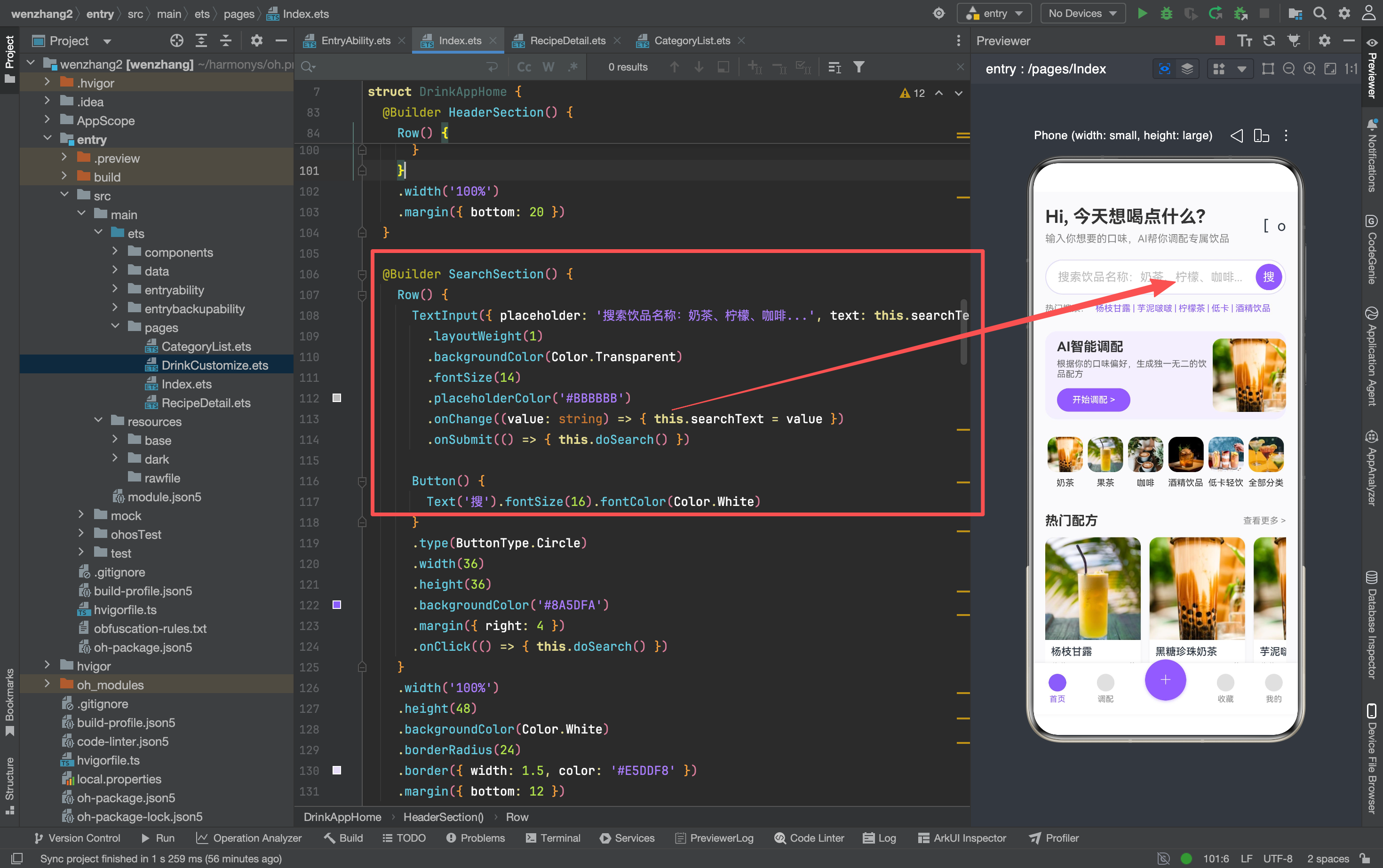Refresh the Previewer
1383x868 pixels.
point(1269,40)
